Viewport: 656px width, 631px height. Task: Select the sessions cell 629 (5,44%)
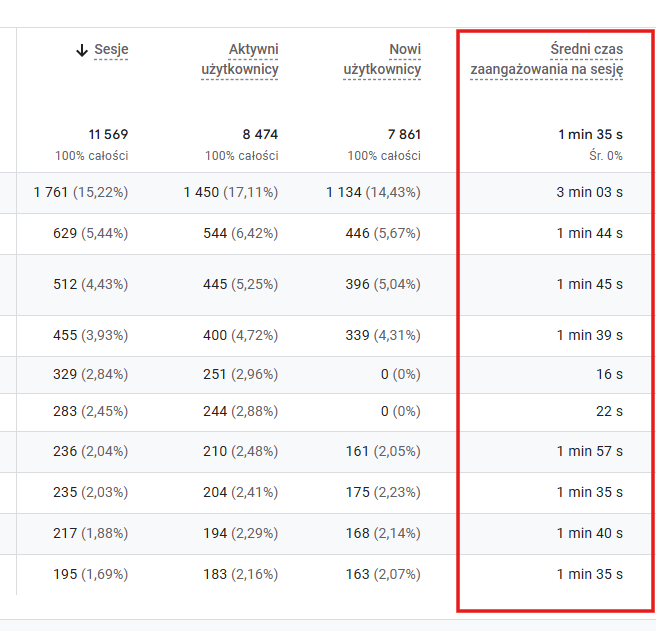pos(90,233)
